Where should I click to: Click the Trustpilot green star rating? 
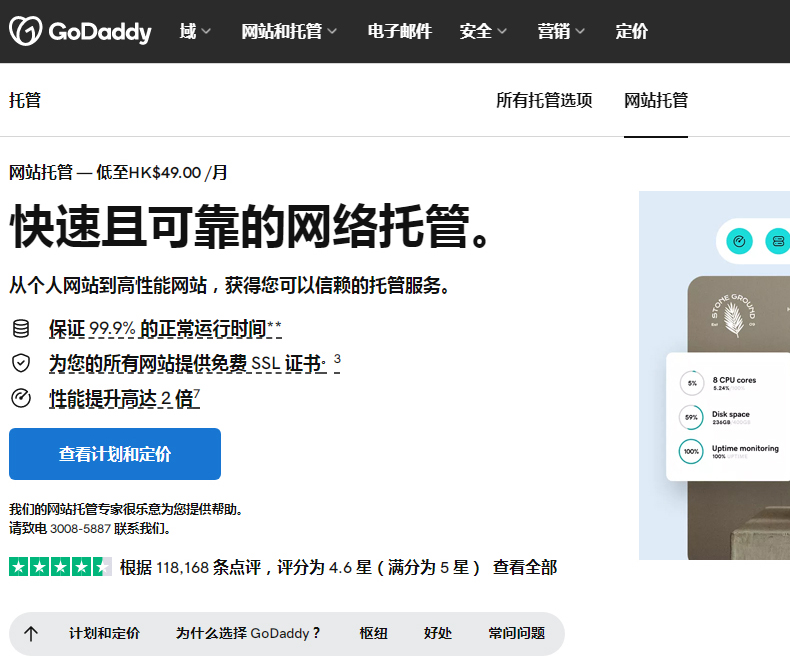coord(60,567)
